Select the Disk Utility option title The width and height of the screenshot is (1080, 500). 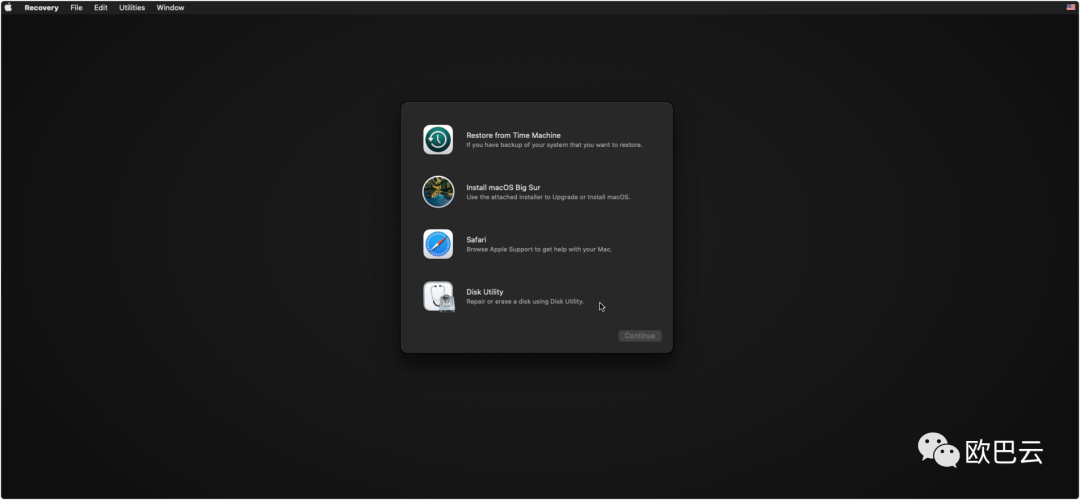[x=485, y=292]
